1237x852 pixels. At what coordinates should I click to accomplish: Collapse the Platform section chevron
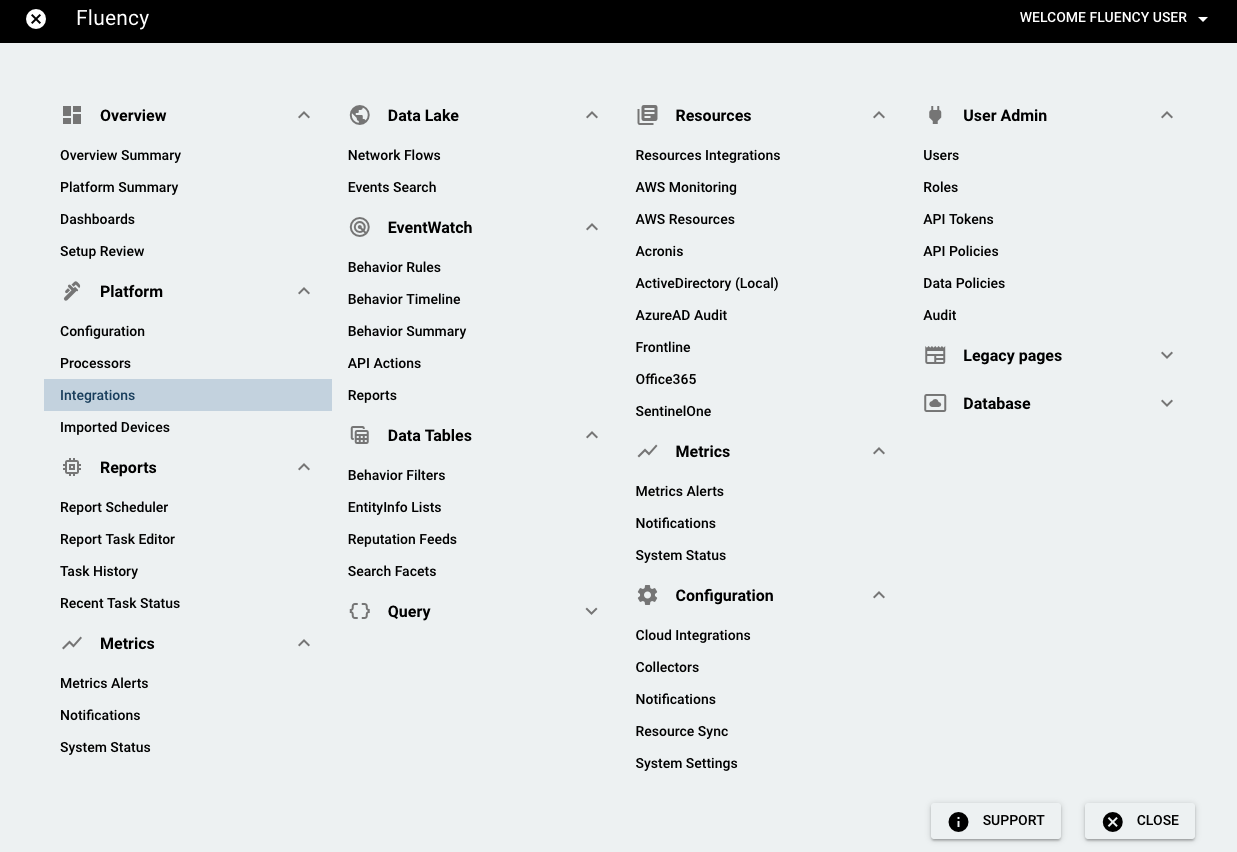(304, 291)
